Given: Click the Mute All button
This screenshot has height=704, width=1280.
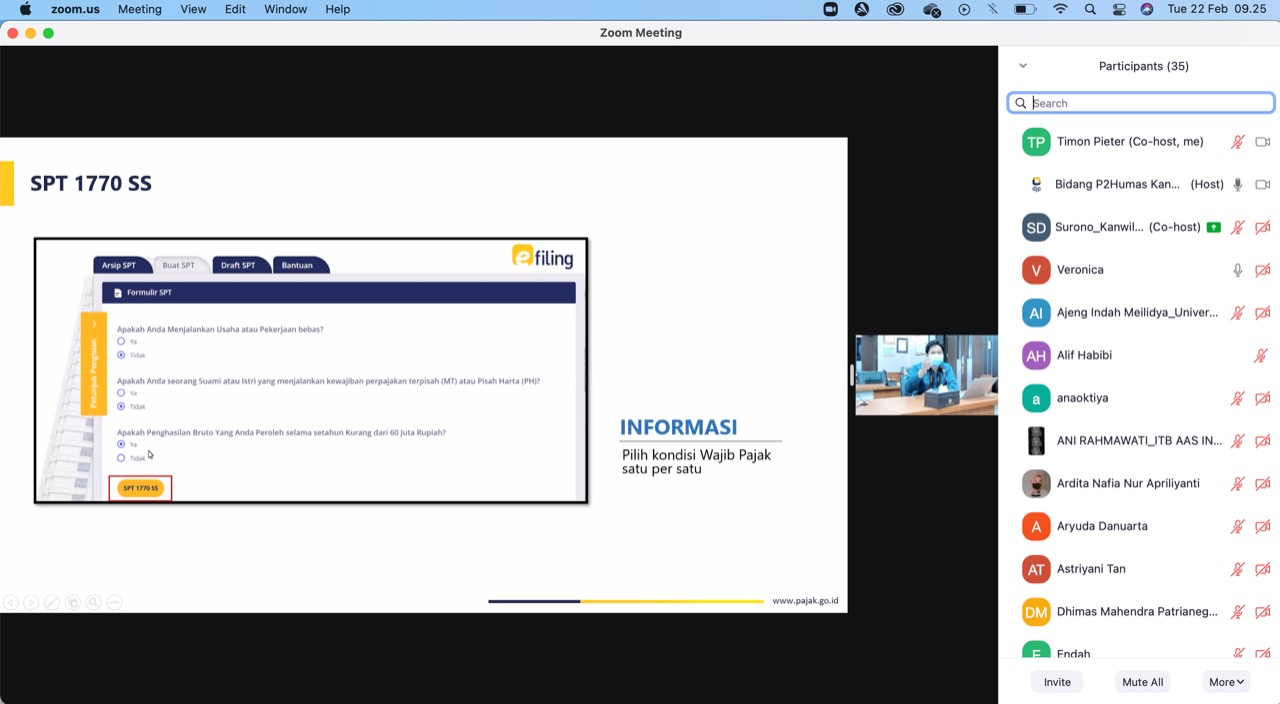Looking at the screenshot, I should pos(1142,682).
